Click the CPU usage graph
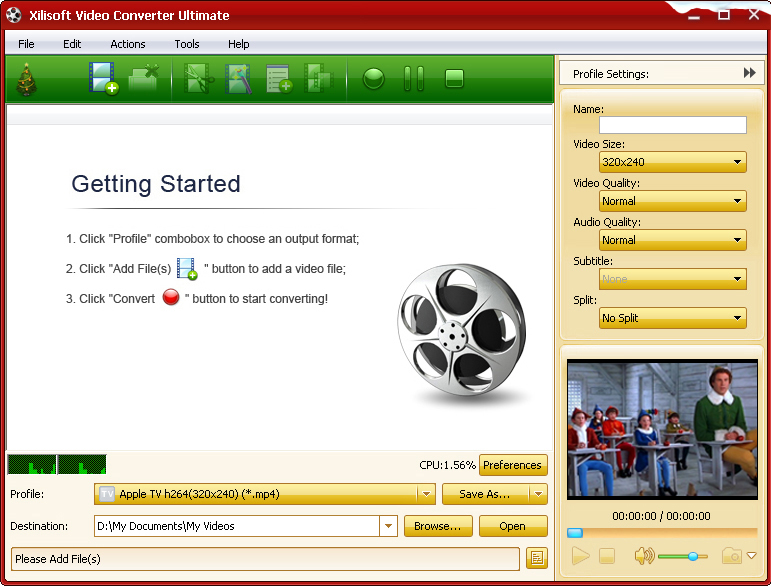 57,465
